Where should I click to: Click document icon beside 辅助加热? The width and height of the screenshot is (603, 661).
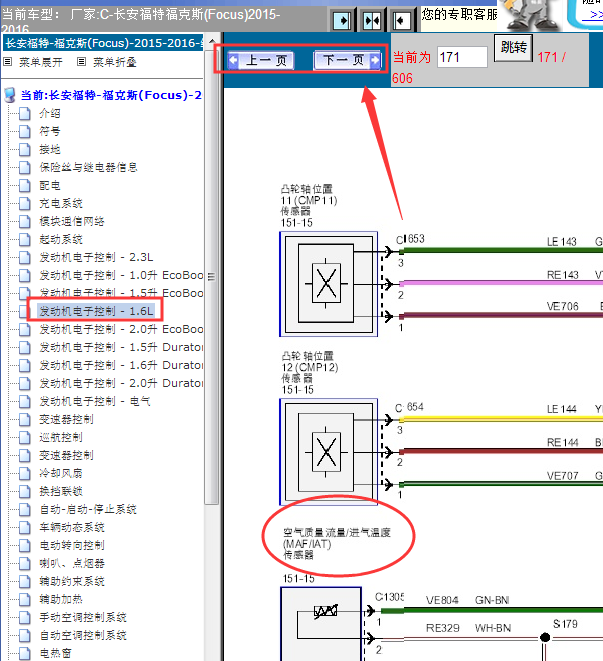(25, 599)
